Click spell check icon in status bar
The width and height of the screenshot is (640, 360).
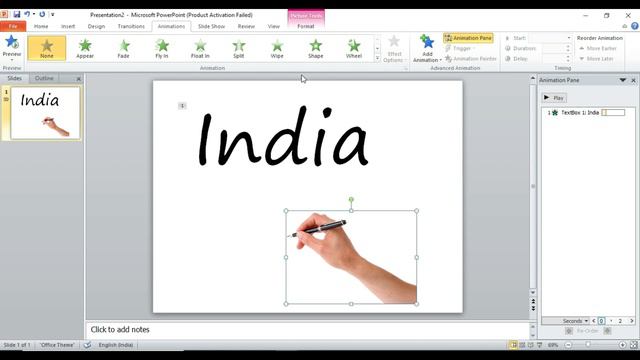coord(87,345)
